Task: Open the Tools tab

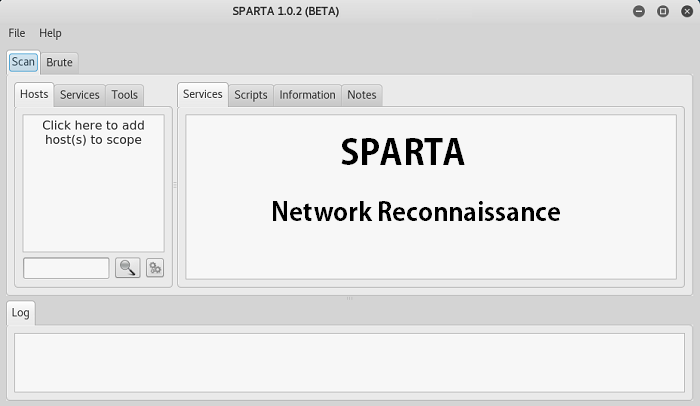Action: tap(125, 95)
